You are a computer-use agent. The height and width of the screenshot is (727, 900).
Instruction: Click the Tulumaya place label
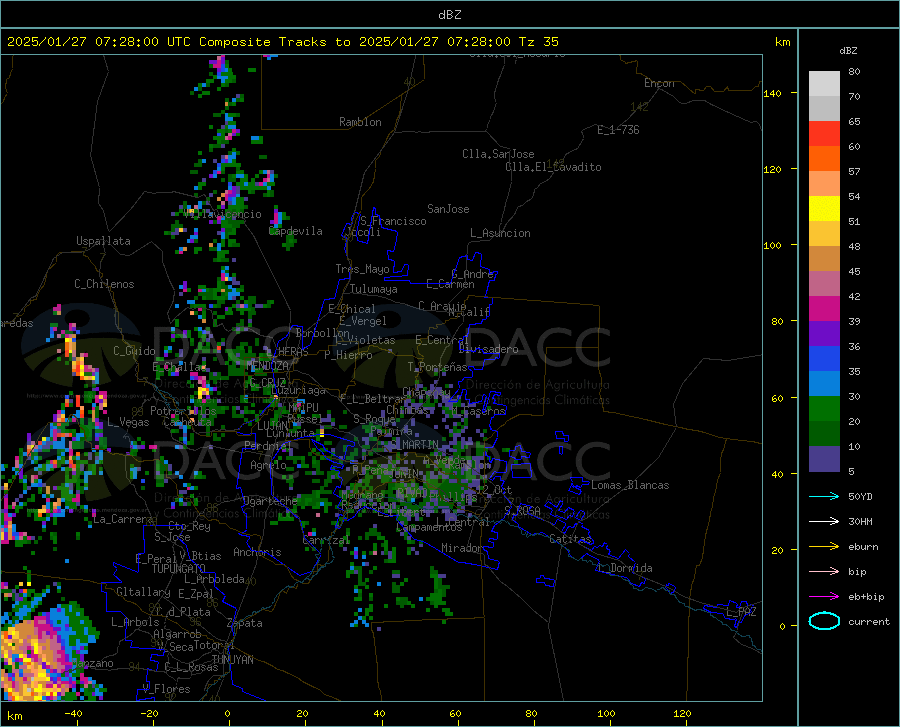(x=374, y=289)
